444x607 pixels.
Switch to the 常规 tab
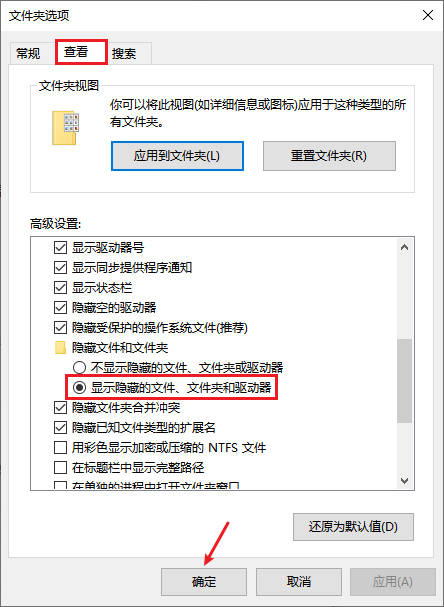[x=28, y=53]
